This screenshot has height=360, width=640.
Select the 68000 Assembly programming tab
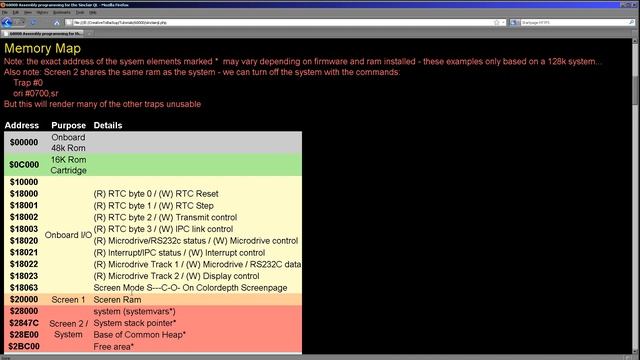[x=42, y=33]
